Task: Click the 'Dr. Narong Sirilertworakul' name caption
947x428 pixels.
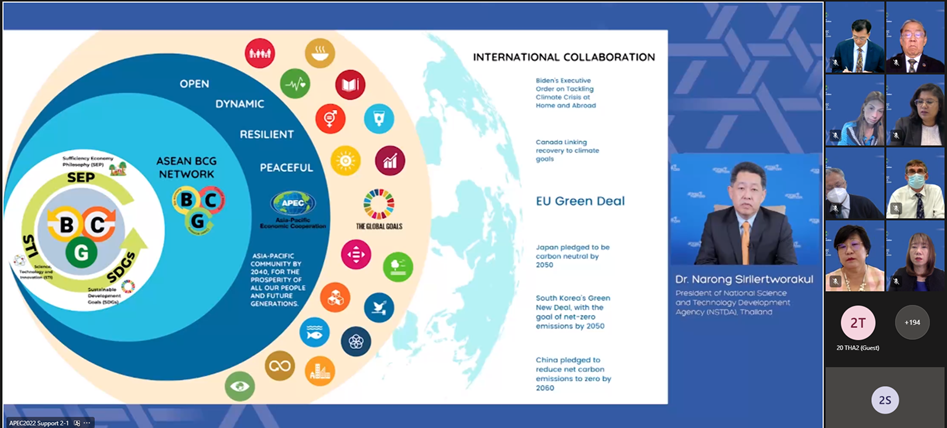Action: coord(746,280)
